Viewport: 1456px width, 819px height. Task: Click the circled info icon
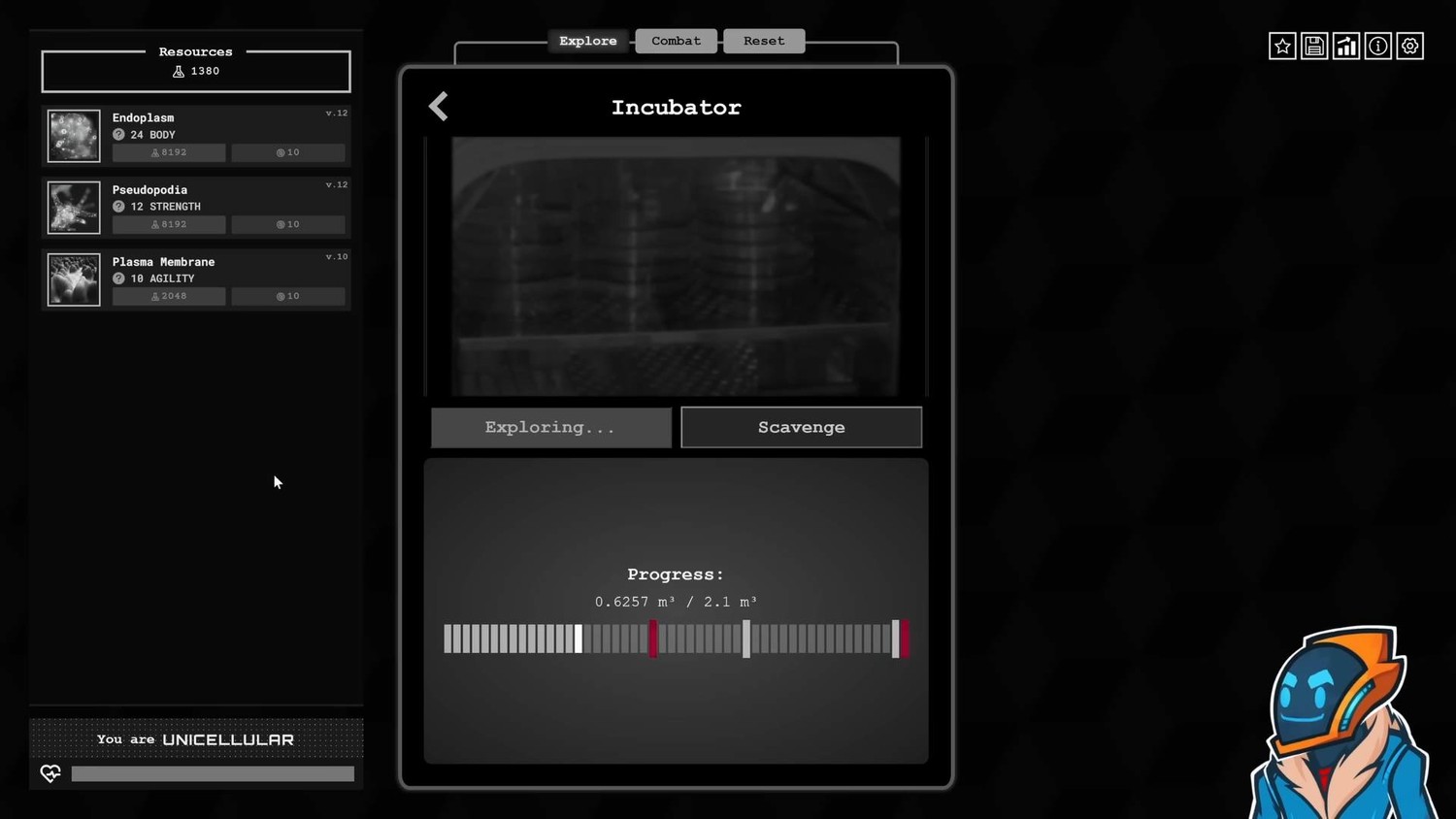point(1378,47)
